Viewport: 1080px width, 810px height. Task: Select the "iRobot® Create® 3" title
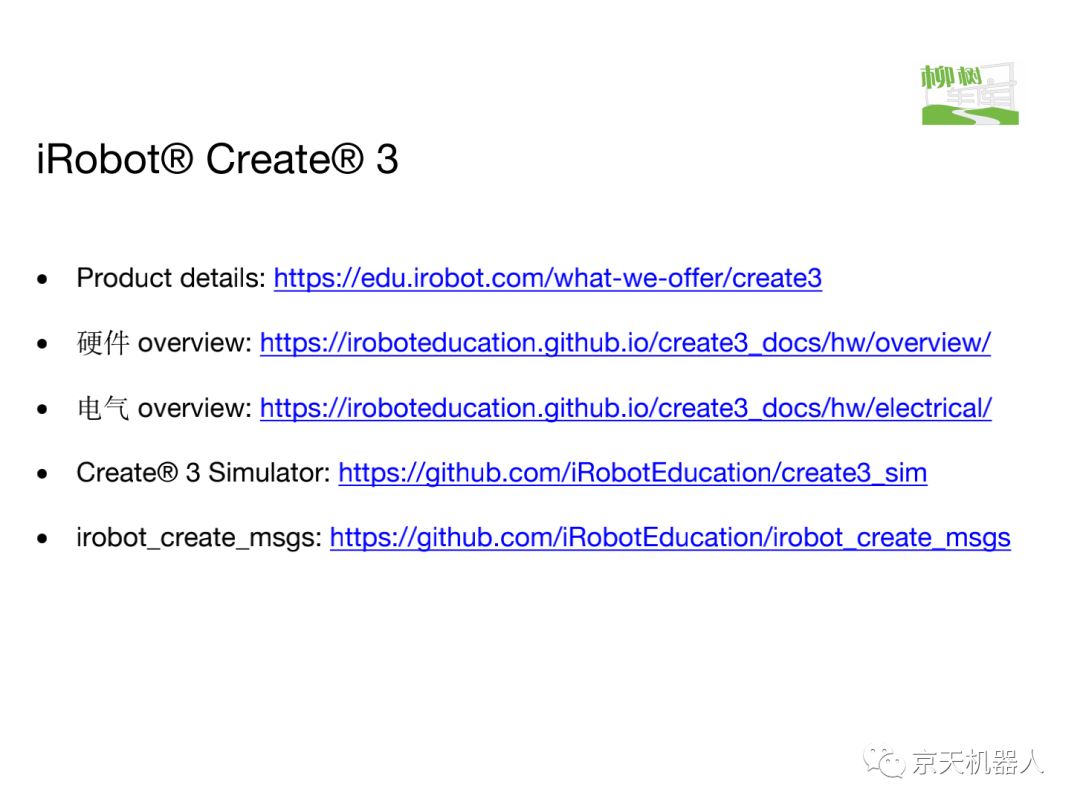click(x=217, y=159)
